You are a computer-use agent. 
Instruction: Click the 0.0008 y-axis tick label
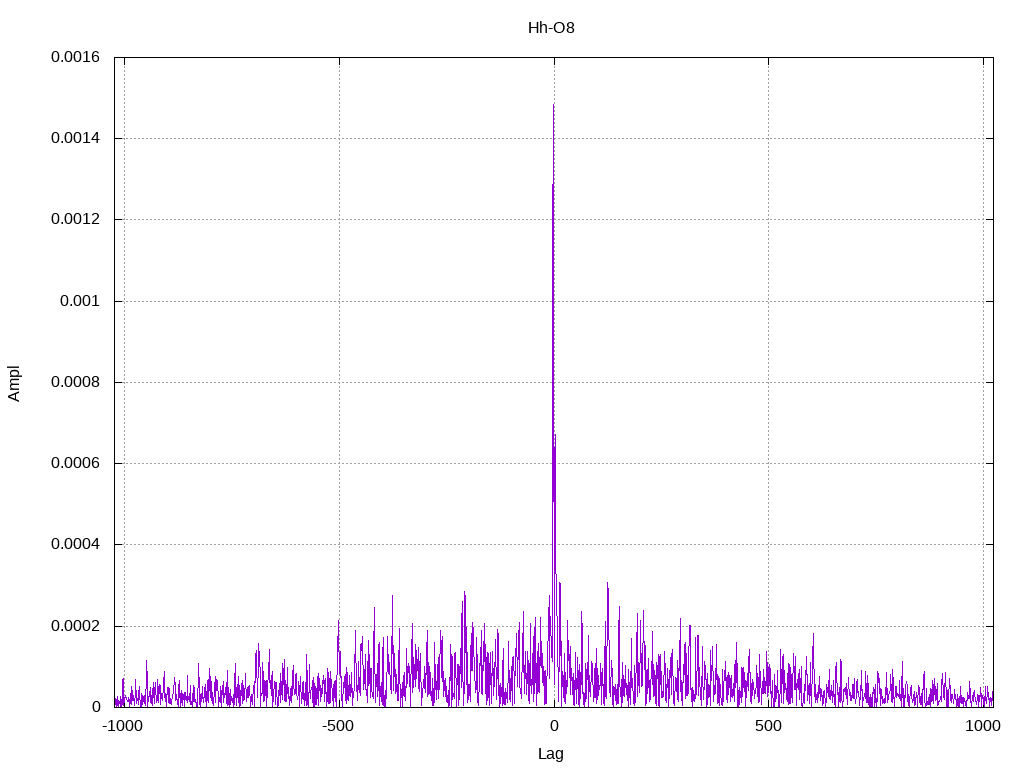tap(75, 382)
